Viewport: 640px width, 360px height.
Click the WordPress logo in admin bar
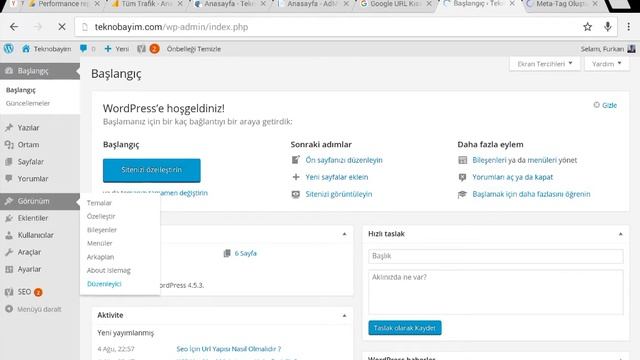tap(9, 49)
